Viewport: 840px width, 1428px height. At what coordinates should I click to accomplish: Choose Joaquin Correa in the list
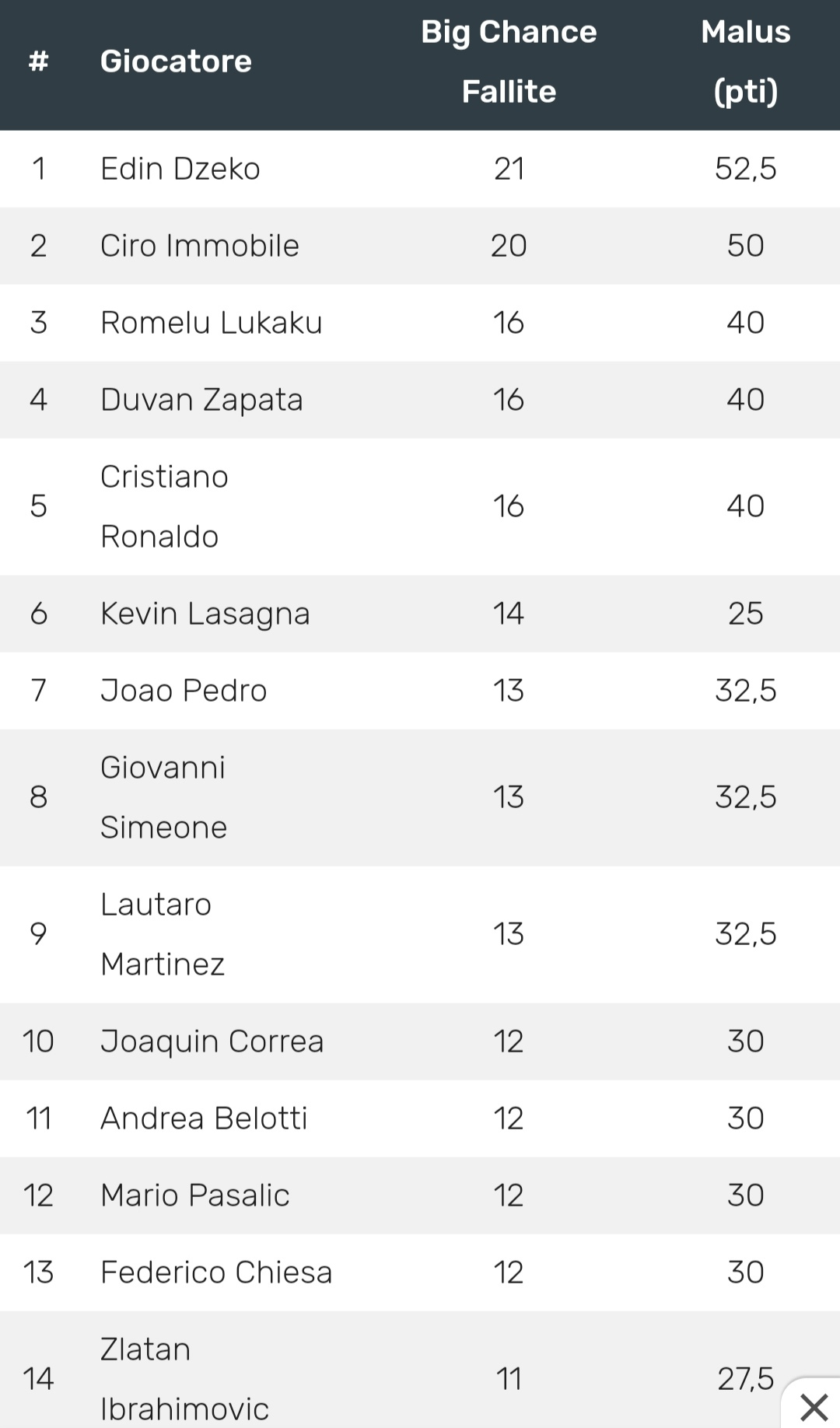tap(212, 1041)
